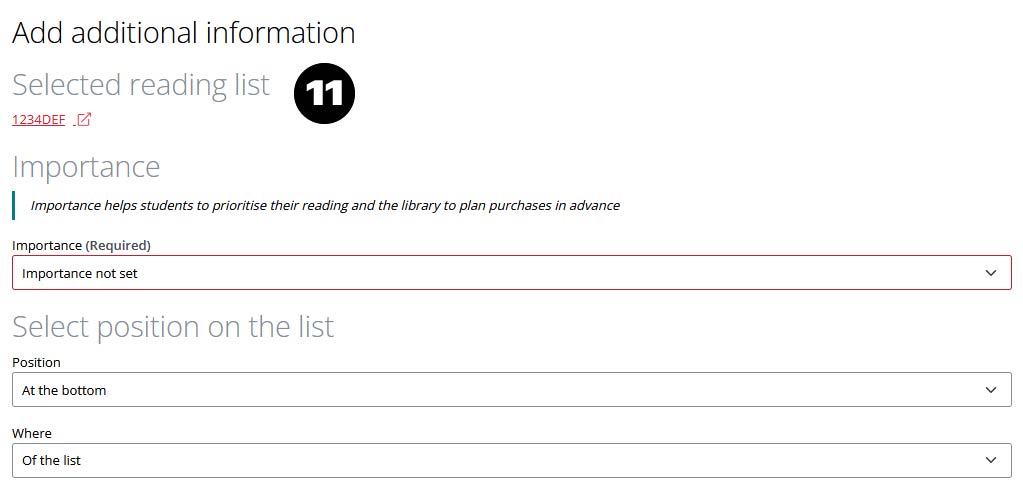Click the '(Required)' indicator text
Image resolution: width=1023 pixels, height=491 pixels.
click(x=118, y=245)
